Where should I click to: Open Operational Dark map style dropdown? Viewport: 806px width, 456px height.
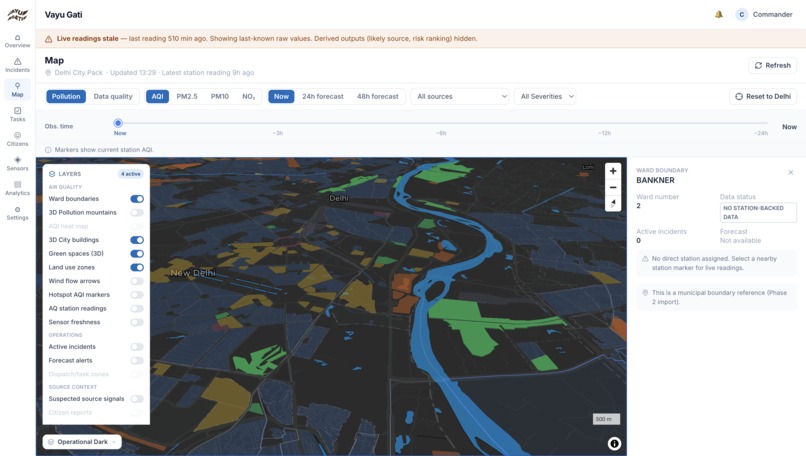pyautogui.click(x=82, y=442)
